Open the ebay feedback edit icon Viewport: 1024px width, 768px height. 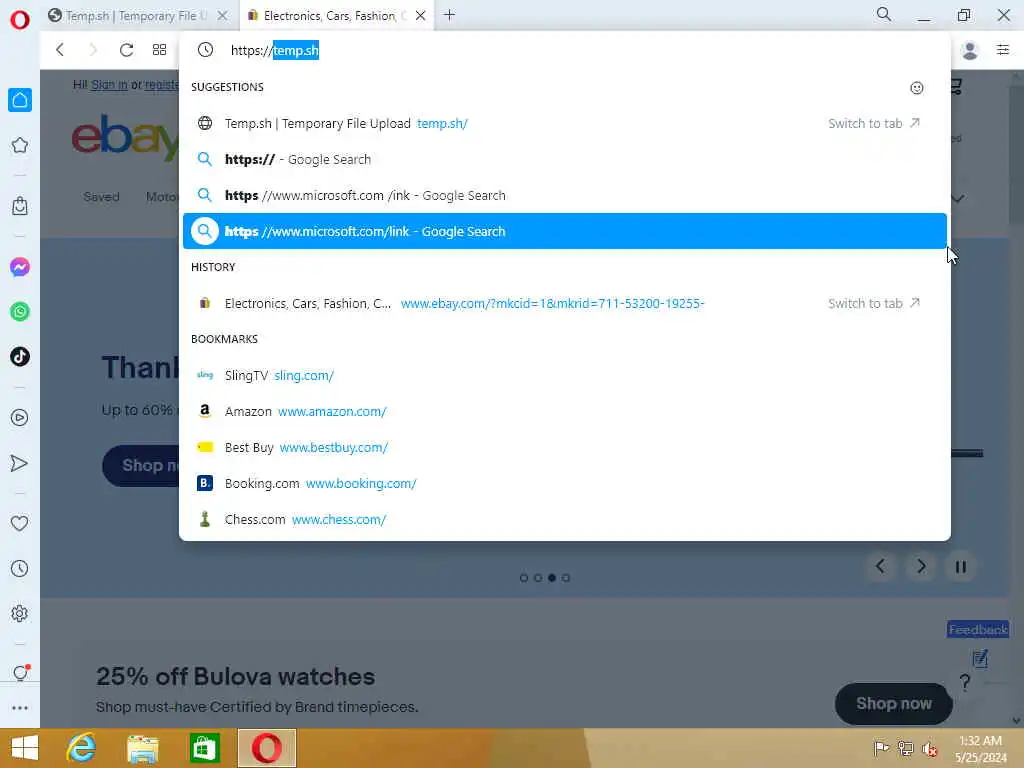click(x=980, y=658)
